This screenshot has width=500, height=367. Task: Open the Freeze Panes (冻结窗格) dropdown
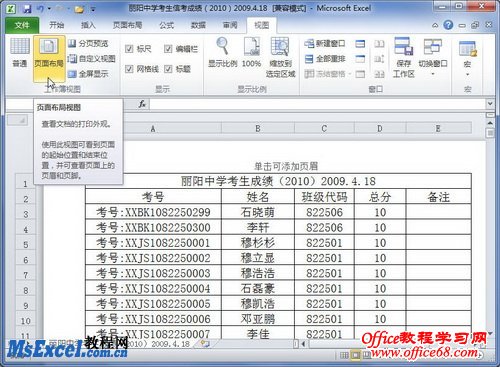click(x=328, y=74)
